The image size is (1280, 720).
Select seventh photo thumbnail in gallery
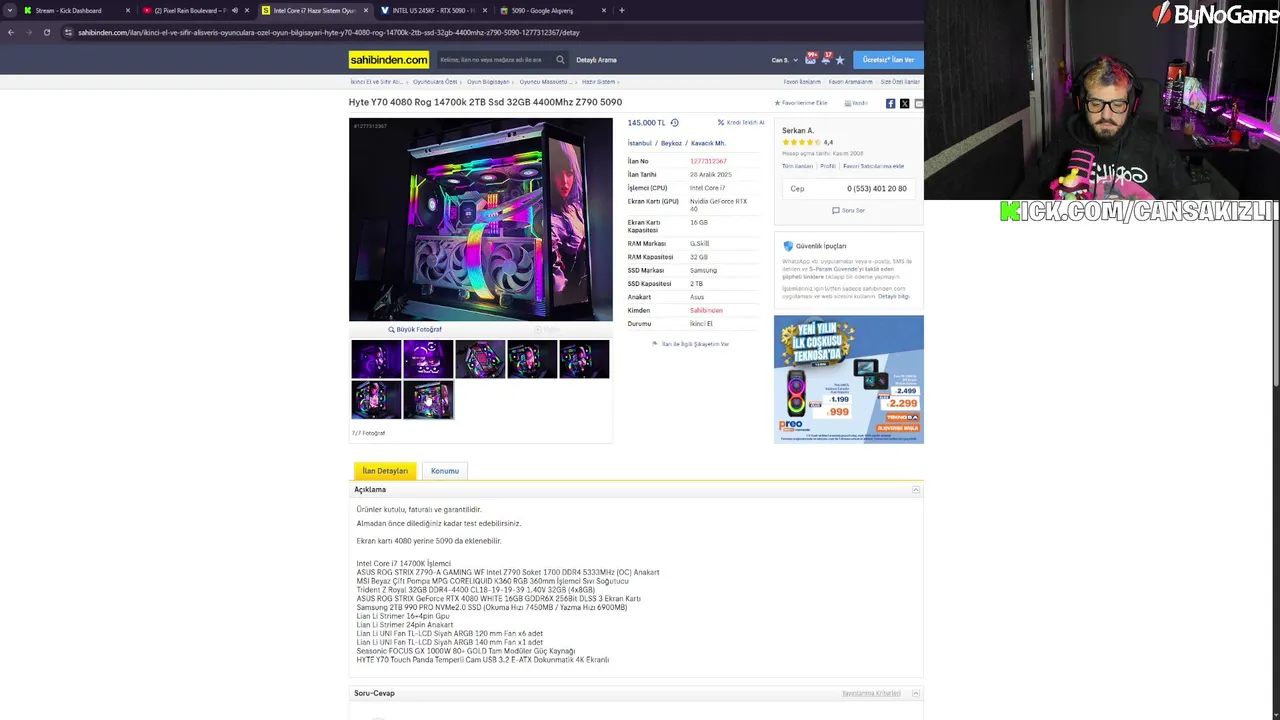point(428,400)
